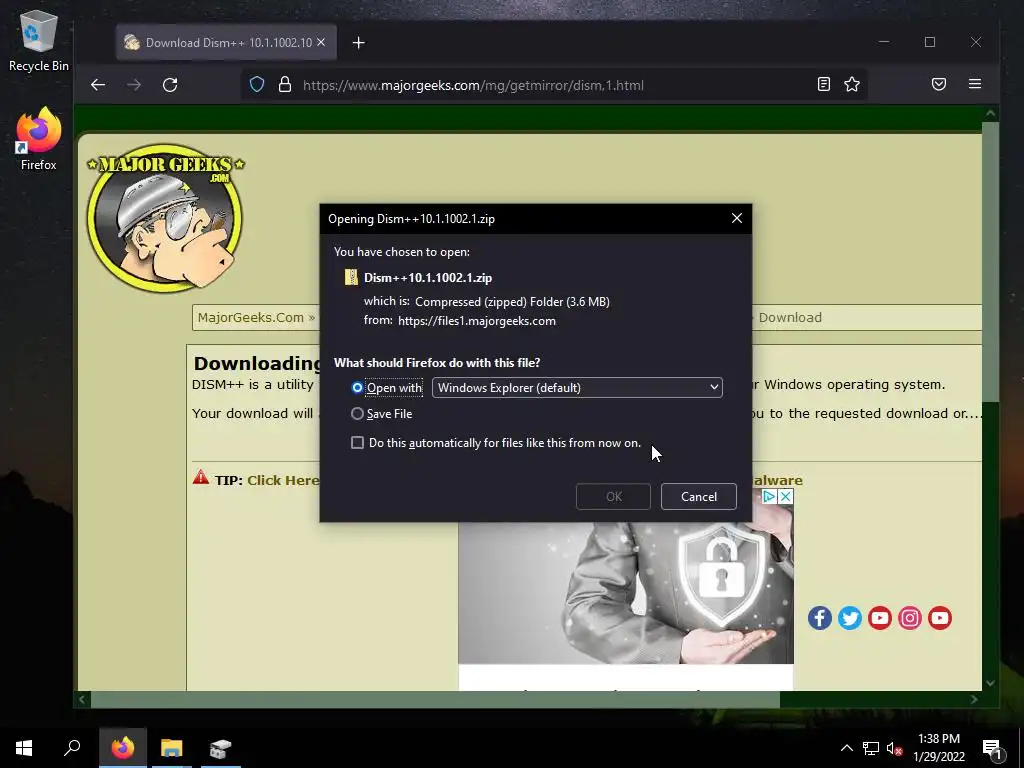Image resolution: width=1024 pixels, height=768 pixels.
Task: Select the Open with radio button
Action: point(357,387)
